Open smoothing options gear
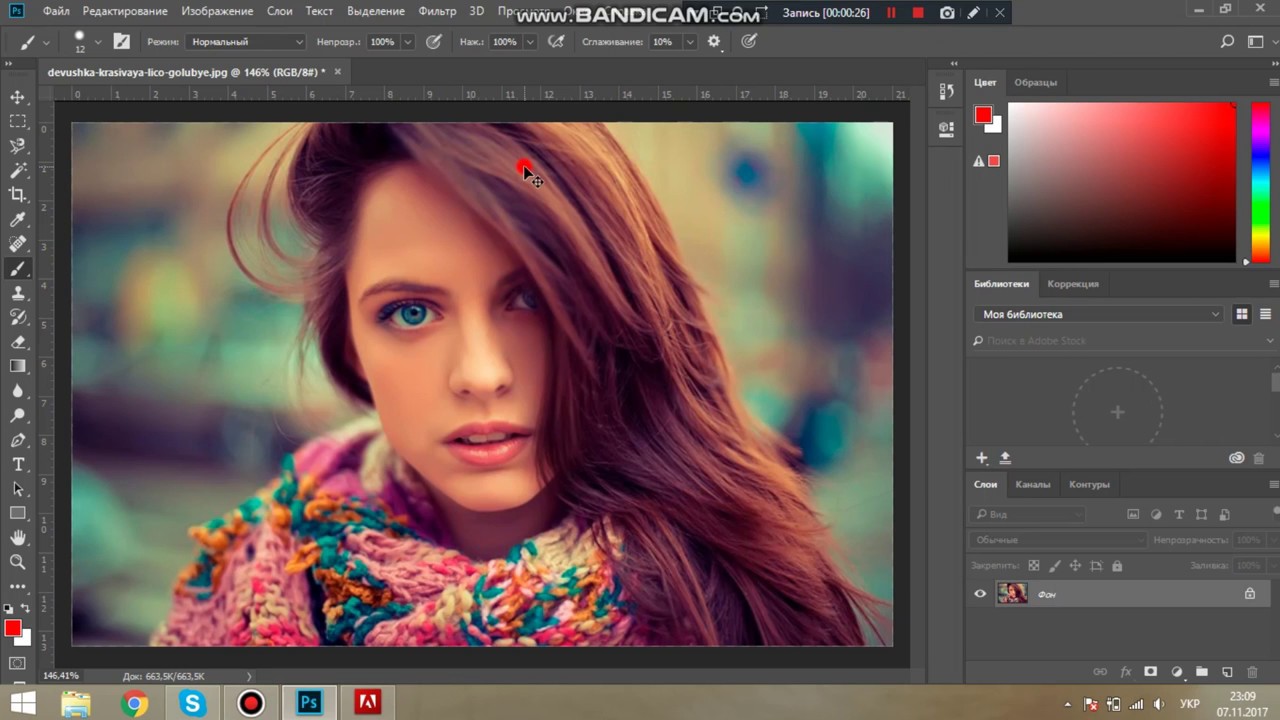This screenshot has width=1280, height=720. [714, 42]
